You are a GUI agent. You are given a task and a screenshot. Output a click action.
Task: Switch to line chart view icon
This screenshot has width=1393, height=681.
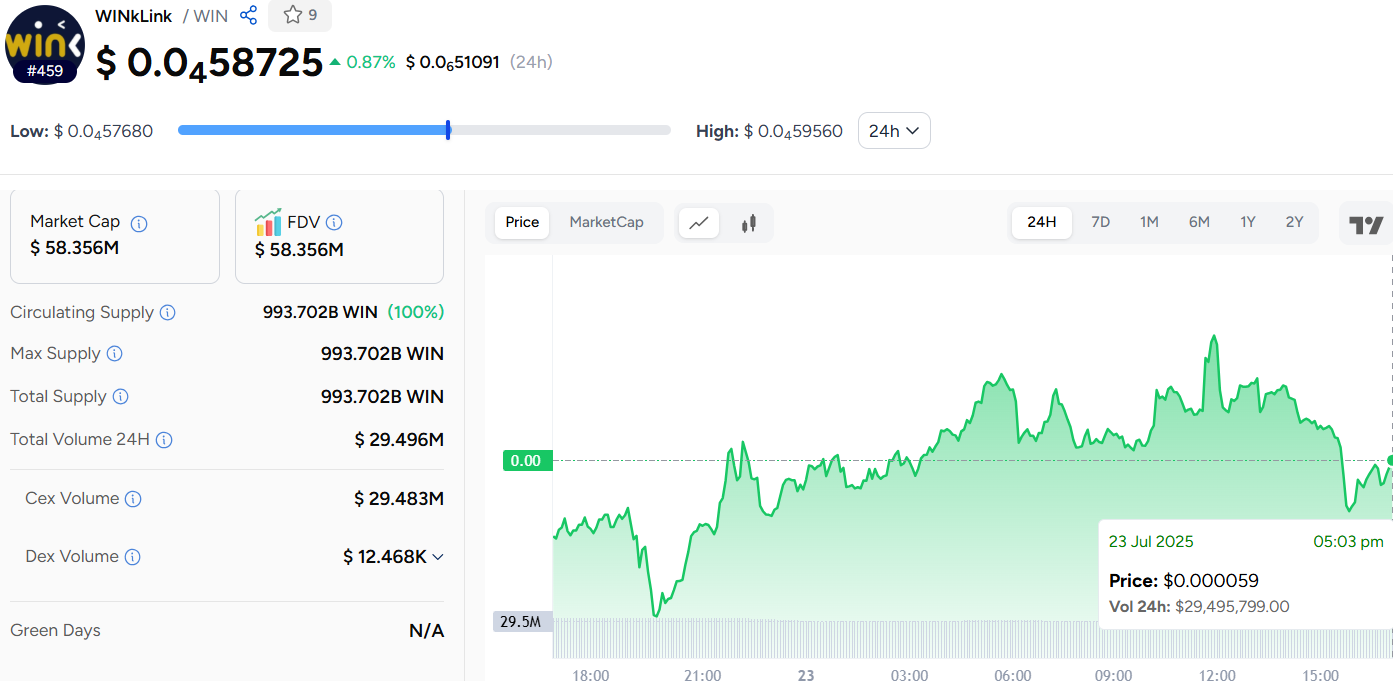[699, 223]
